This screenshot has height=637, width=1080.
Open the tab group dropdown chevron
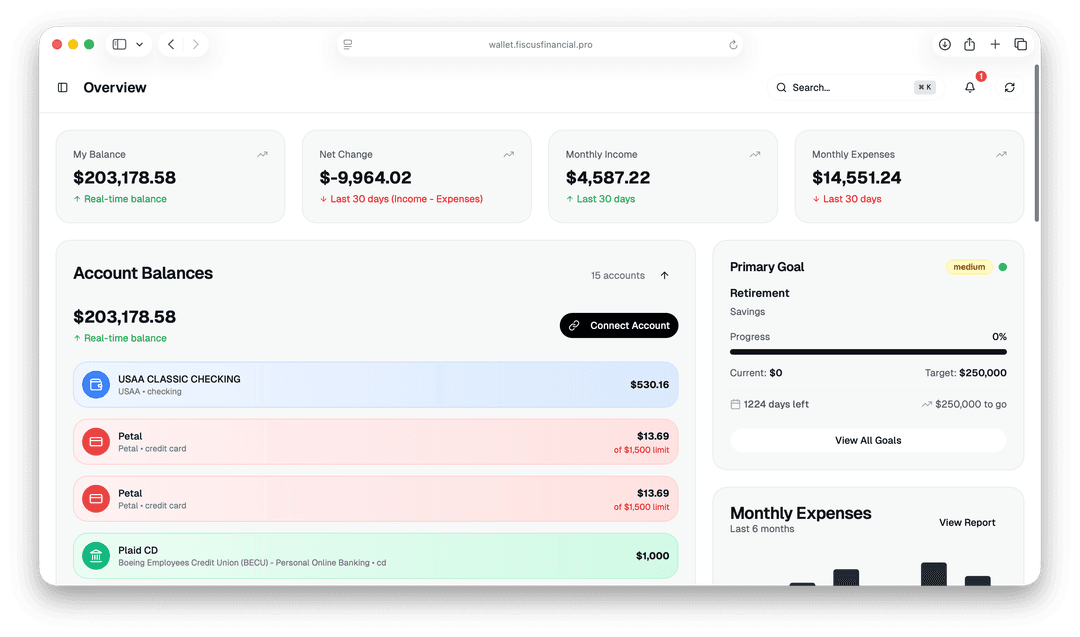click(139, 44)
